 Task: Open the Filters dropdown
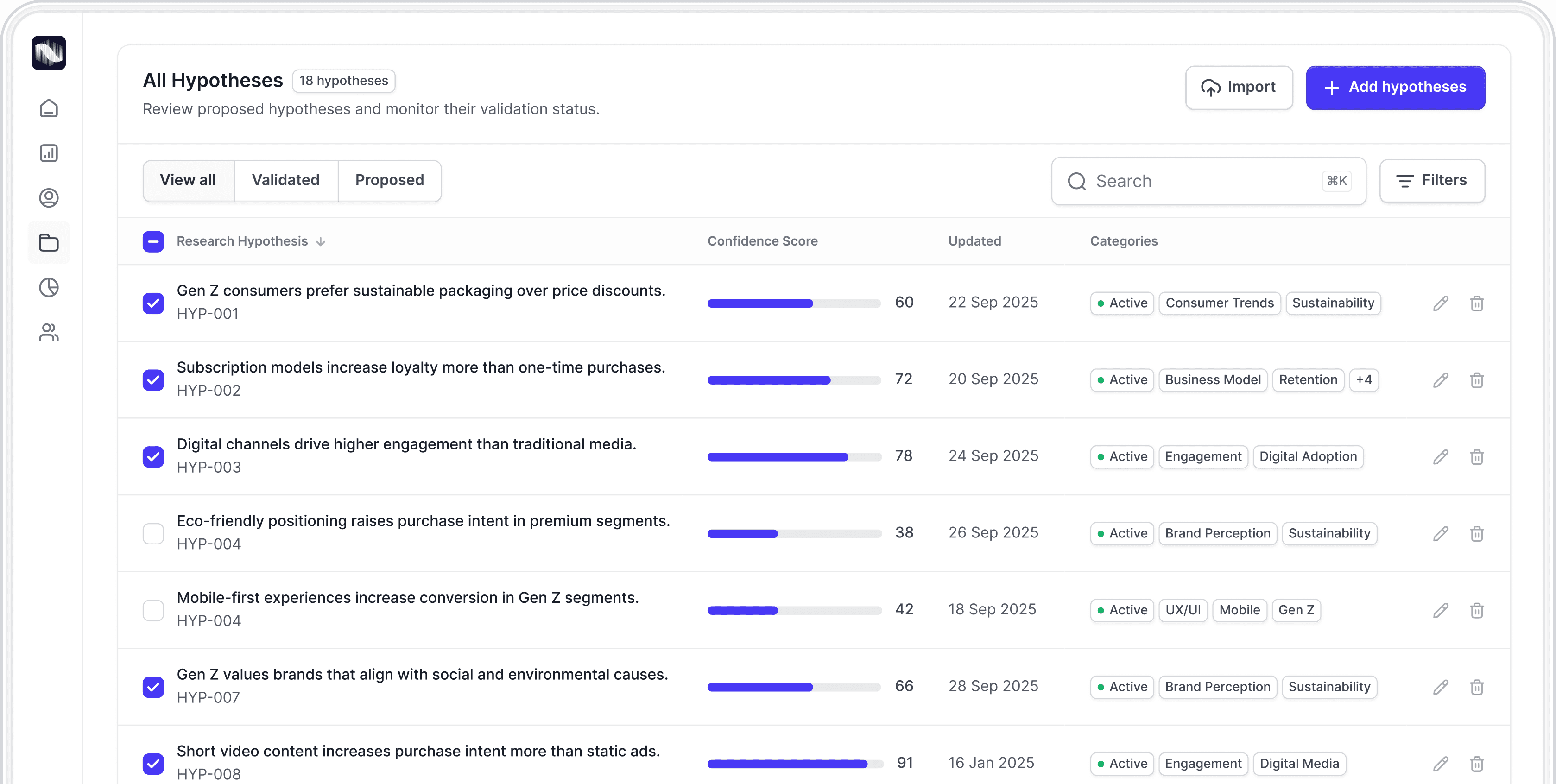1431,181
